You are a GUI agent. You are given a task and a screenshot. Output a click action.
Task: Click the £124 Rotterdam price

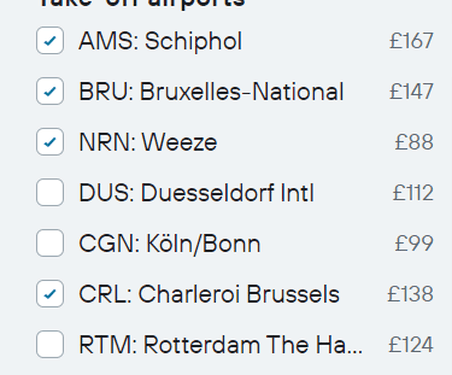tap(411, 345)
